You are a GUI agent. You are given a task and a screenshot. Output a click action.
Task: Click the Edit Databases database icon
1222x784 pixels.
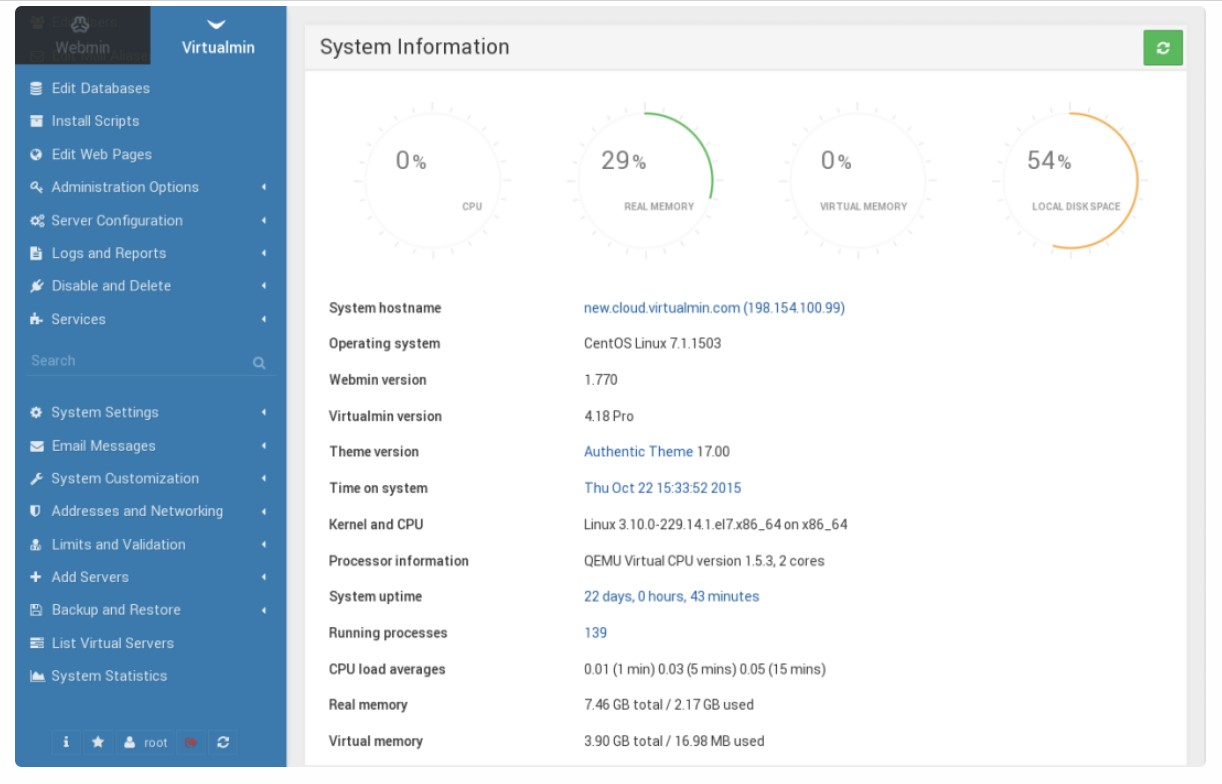[37, 88]
